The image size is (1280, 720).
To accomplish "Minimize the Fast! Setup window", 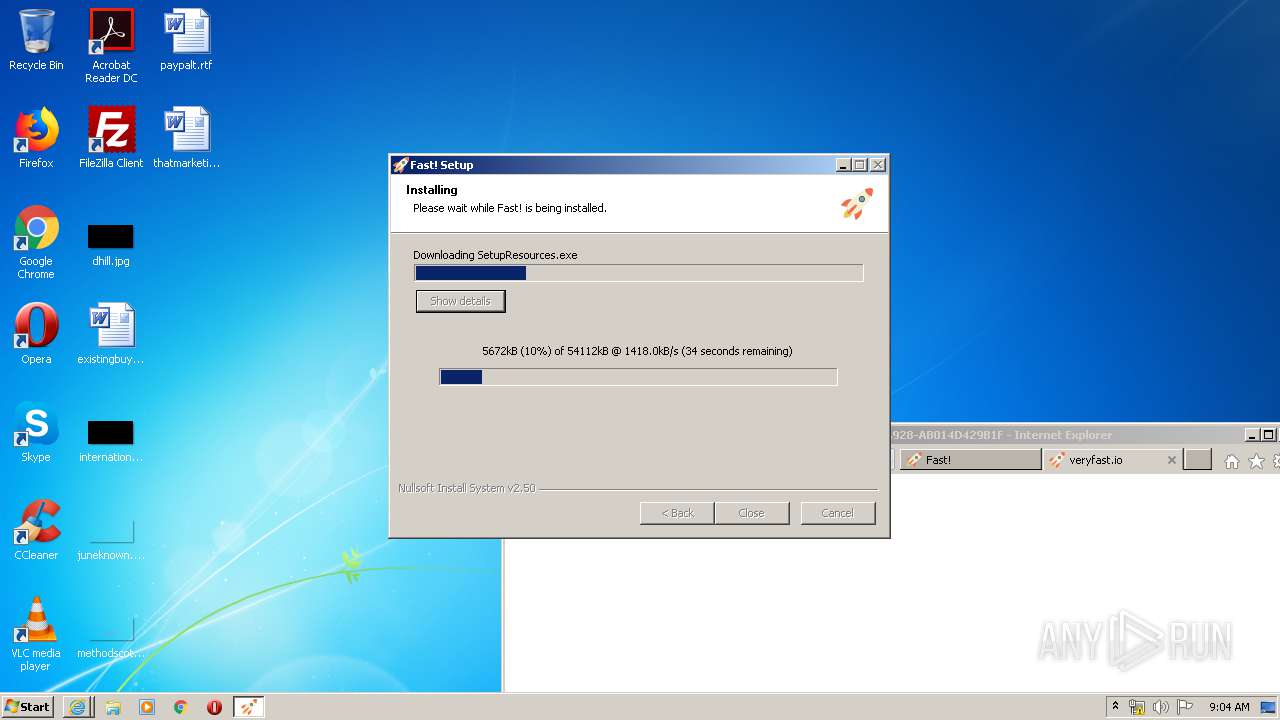I will (843, 165).
